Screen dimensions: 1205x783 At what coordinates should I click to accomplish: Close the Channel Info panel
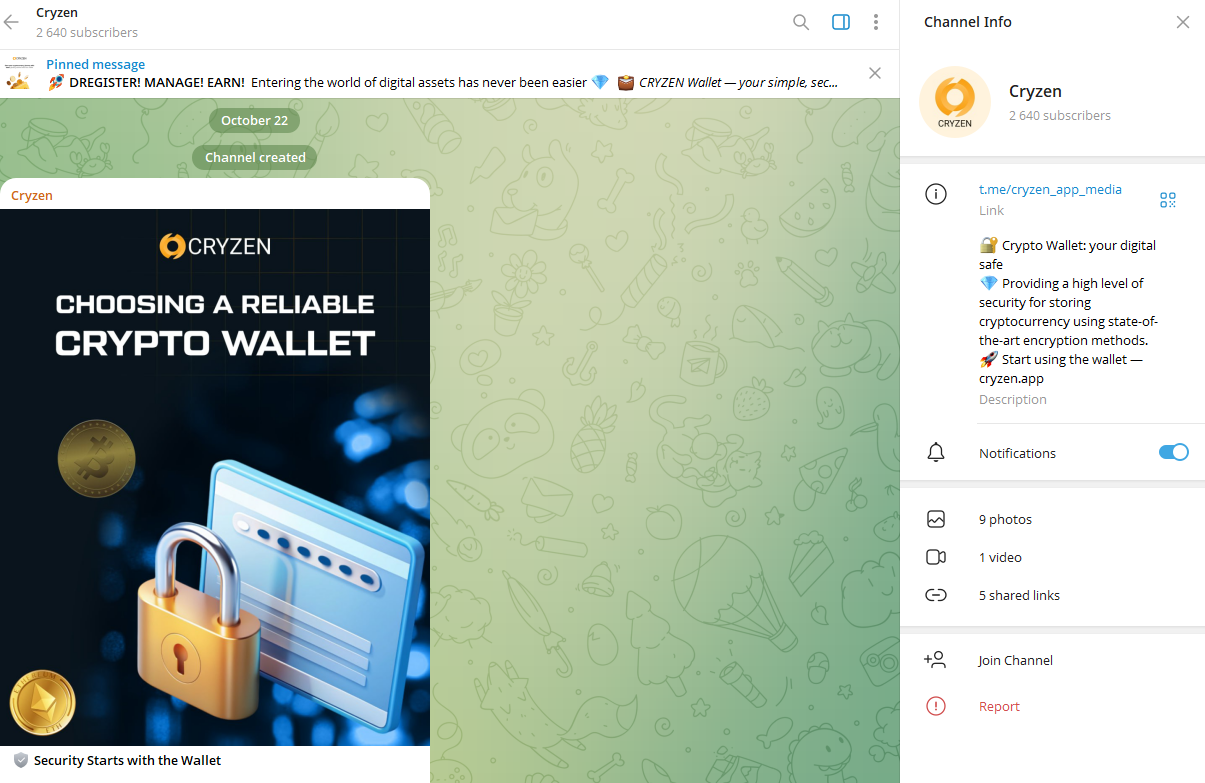click(1183, 22)
